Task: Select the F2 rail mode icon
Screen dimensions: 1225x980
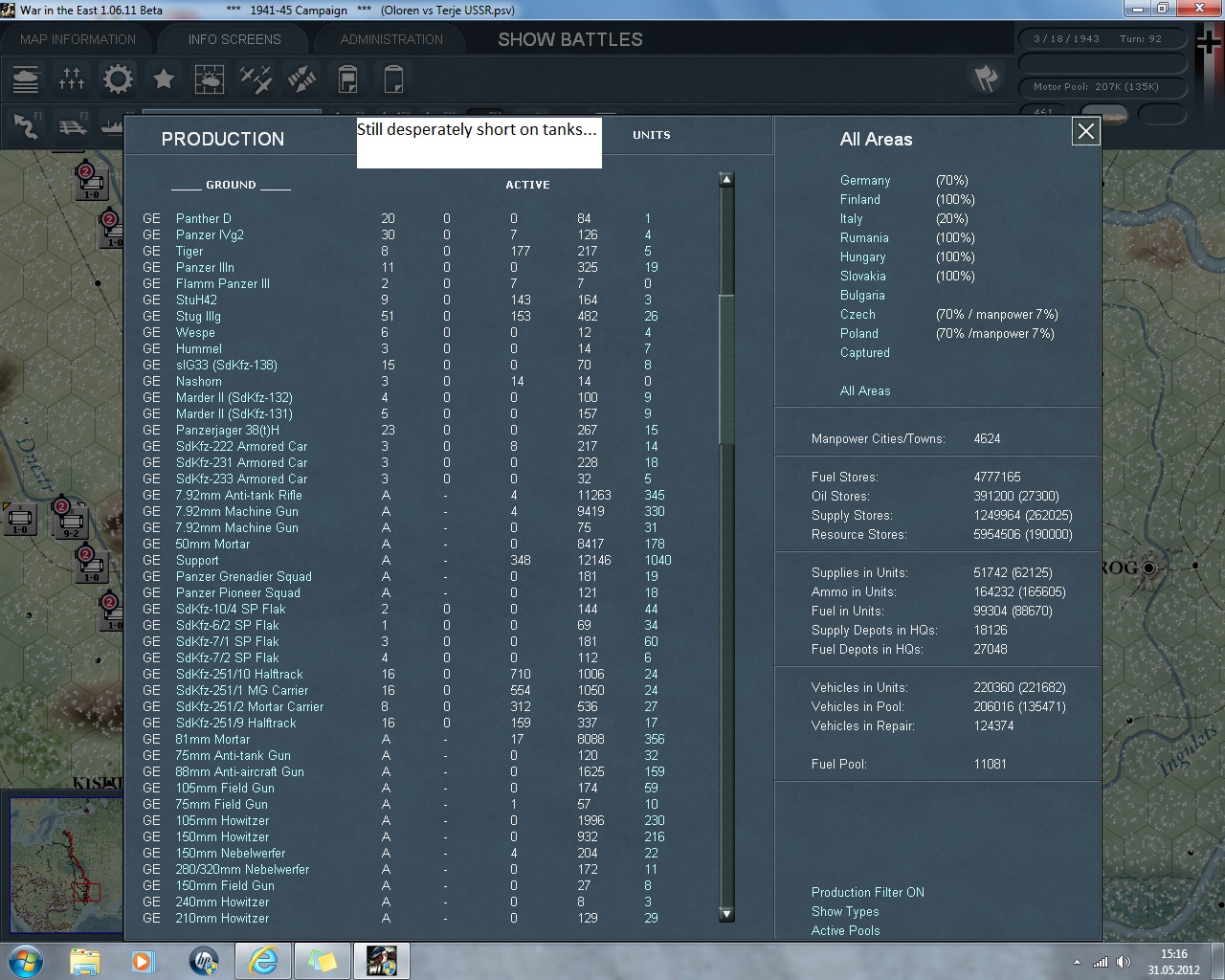Action: click(72, 125)
